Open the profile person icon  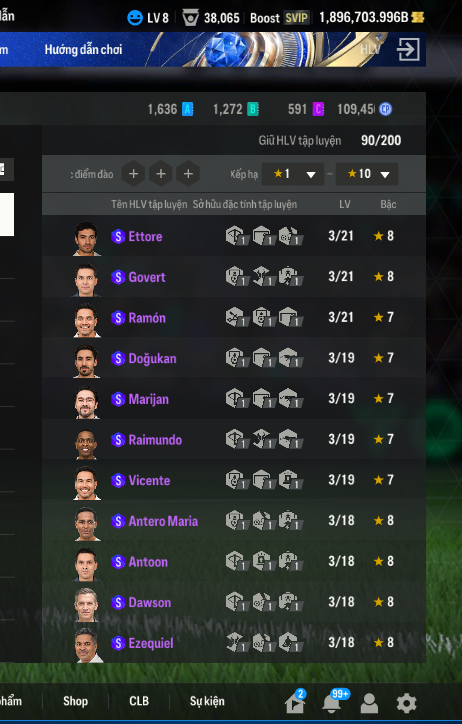coord(369,704)
